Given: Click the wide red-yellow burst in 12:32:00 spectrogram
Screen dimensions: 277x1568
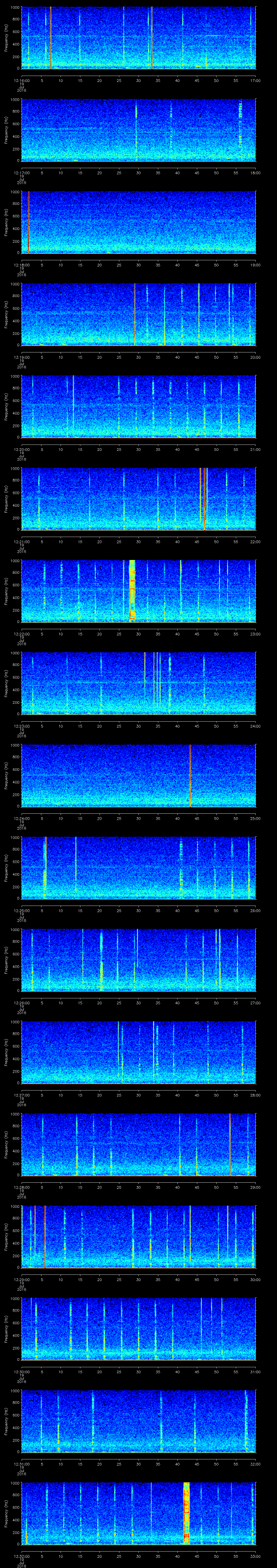Looking at the screenshot, I should click(x=186, y=1513).
